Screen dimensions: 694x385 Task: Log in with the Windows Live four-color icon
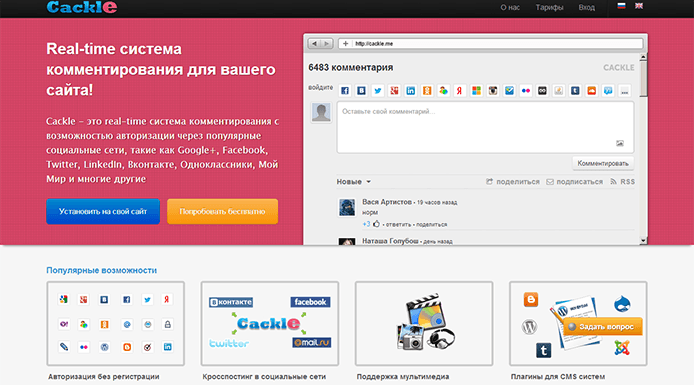point(476,91)
